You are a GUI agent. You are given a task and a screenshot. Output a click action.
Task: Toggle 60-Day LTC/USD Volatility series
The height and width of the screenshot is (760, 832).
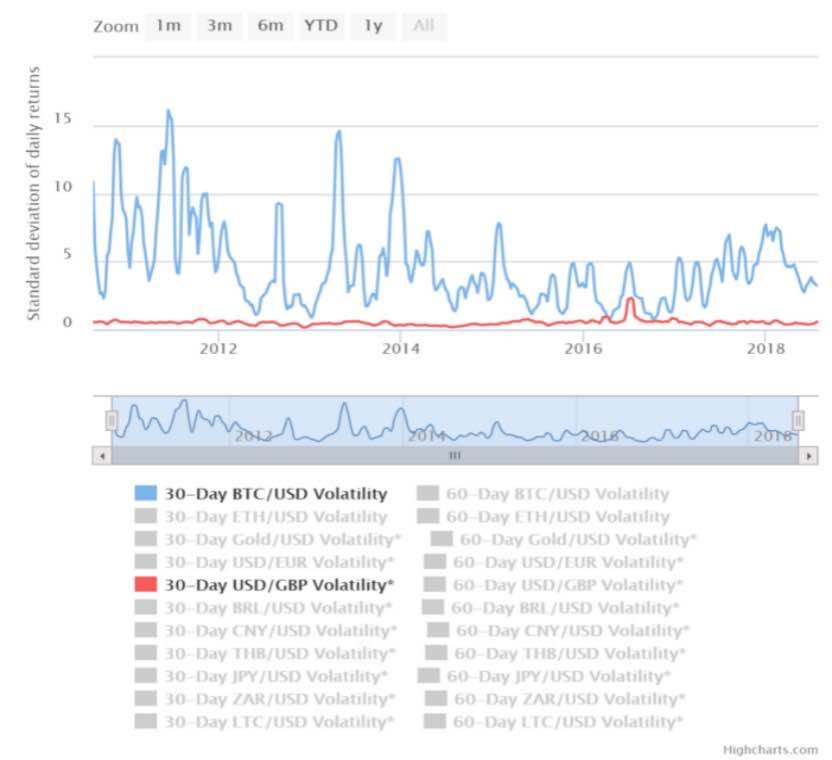564,721
